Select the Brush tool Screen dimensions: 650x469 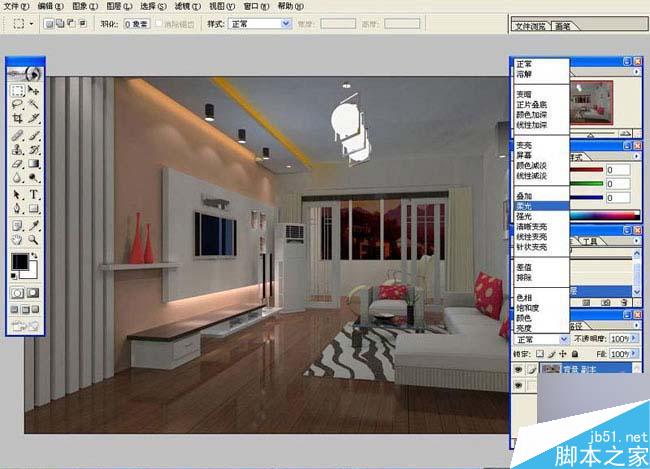click(34, 135)
